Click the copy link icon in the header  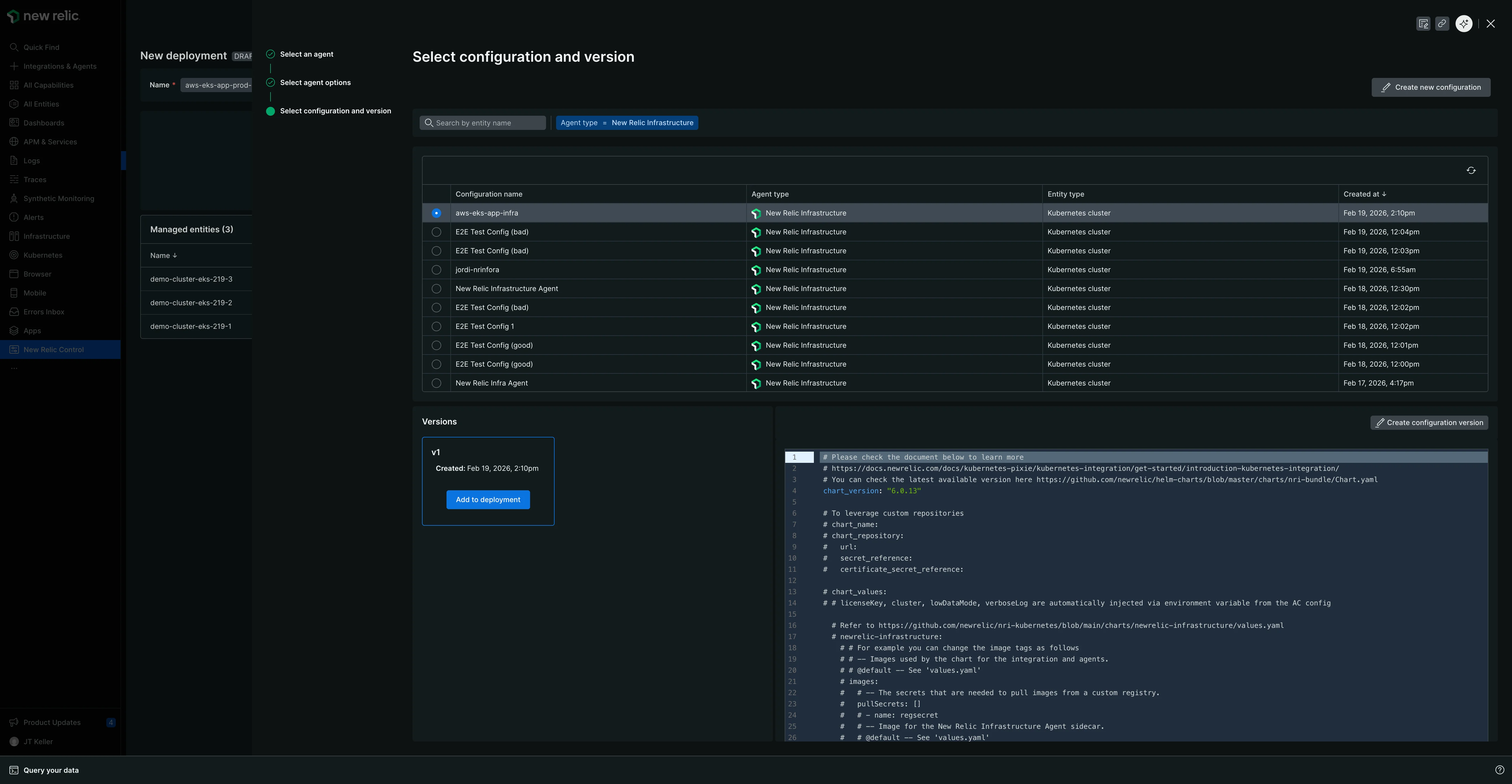[x=1443, y=24]
